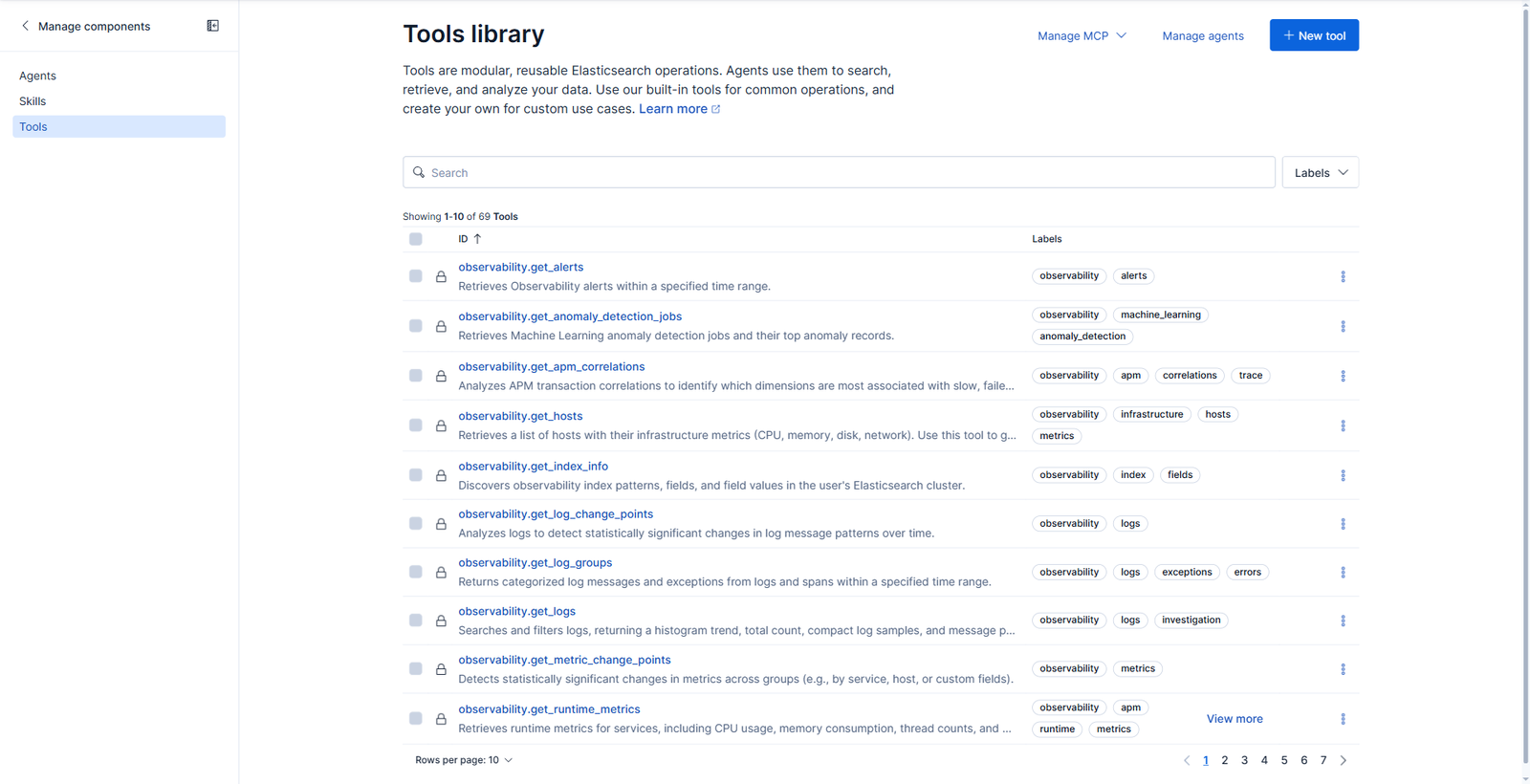Select Tools in the sidebar
This screenshot has height=784, width=1530.
tap(119, 126)
